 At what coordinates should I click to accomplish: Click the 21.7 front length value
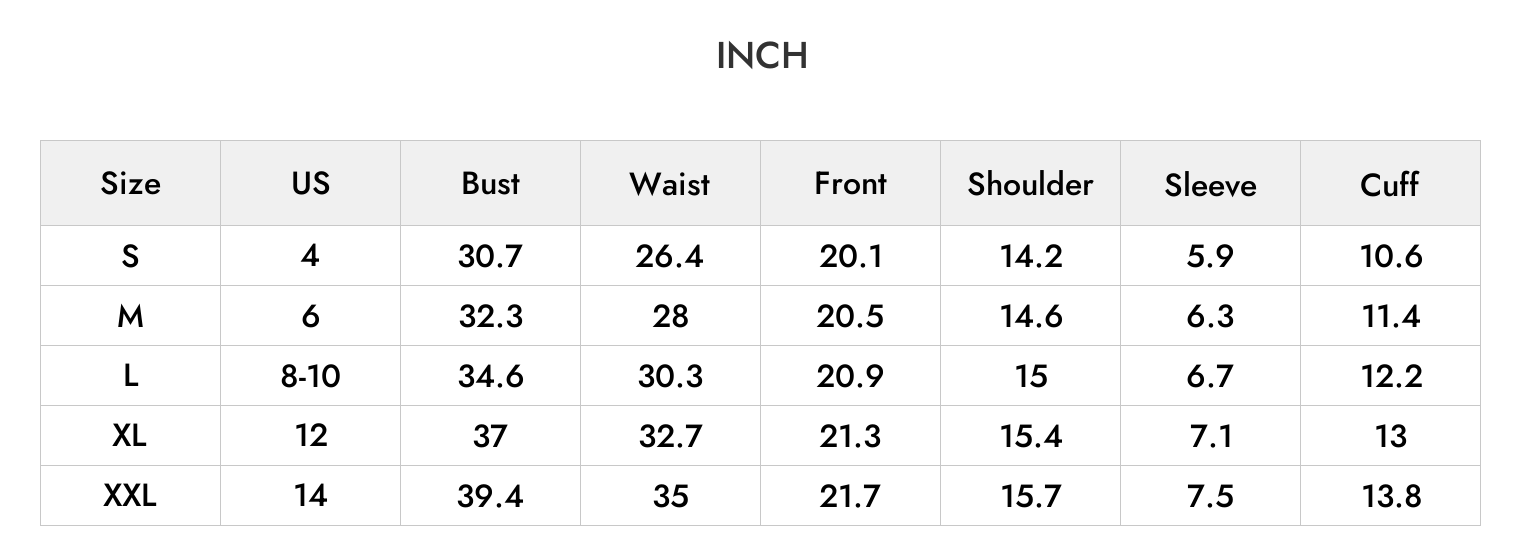point(850,496)
